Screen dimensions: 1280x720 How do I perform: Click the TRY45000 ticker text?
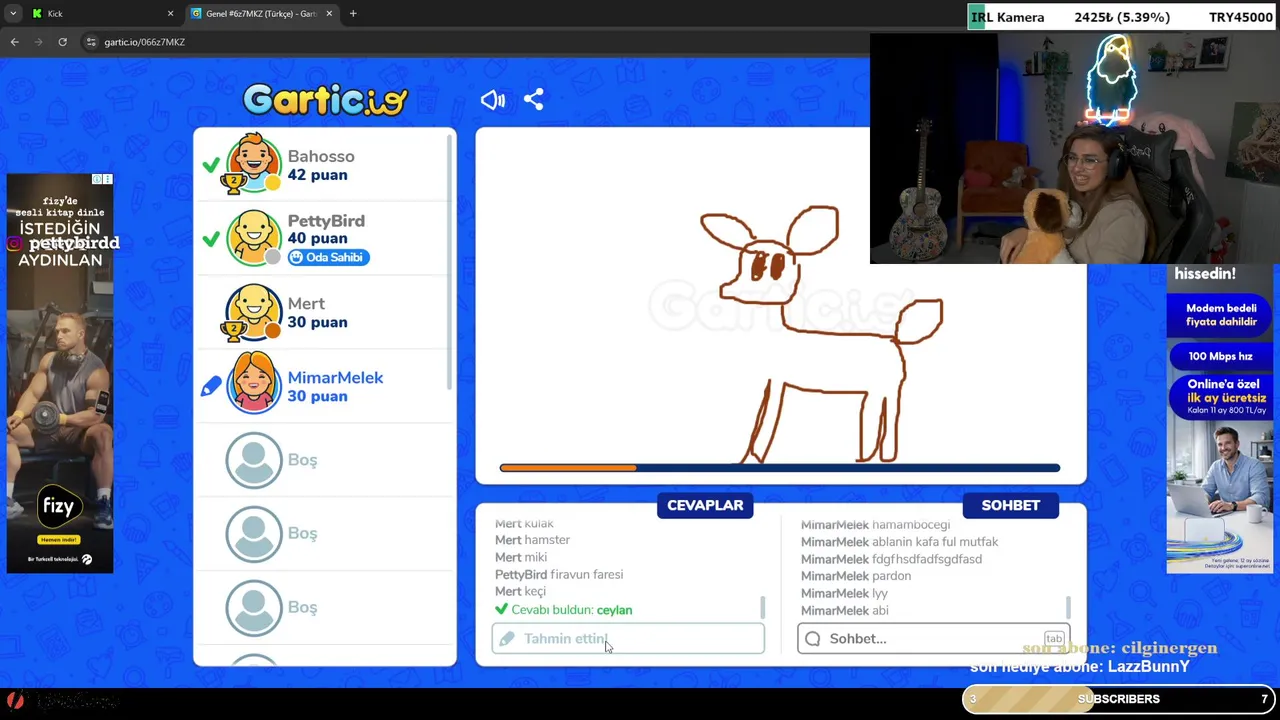click(x=1240, y=17)
